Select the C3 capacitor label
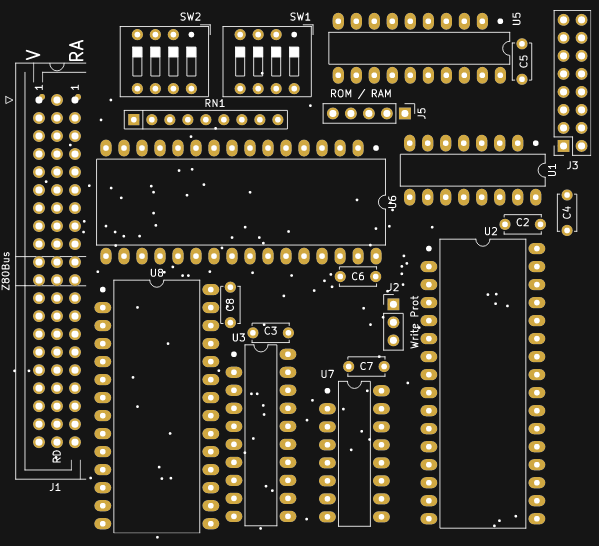The image size is (599, 546). tap(270, 331)
